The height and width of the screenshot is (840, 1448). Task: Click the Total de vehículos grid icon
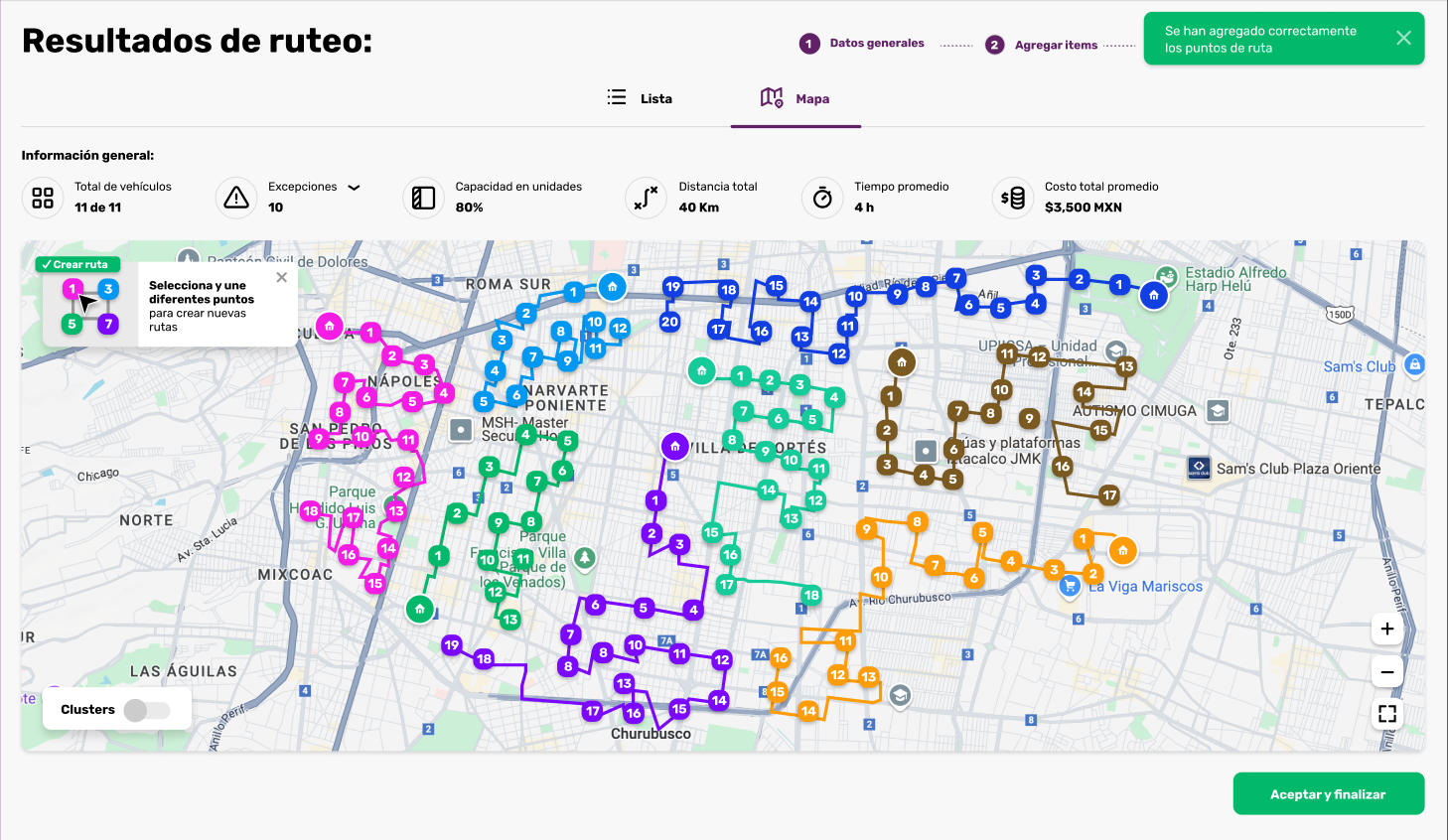point(43,198)
